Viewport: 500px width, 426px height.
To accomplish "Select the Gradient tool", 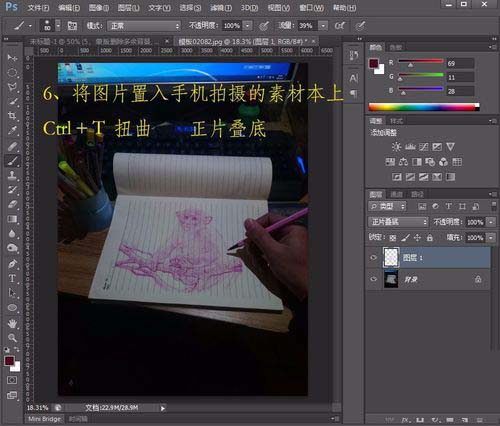I will point(12,219).
